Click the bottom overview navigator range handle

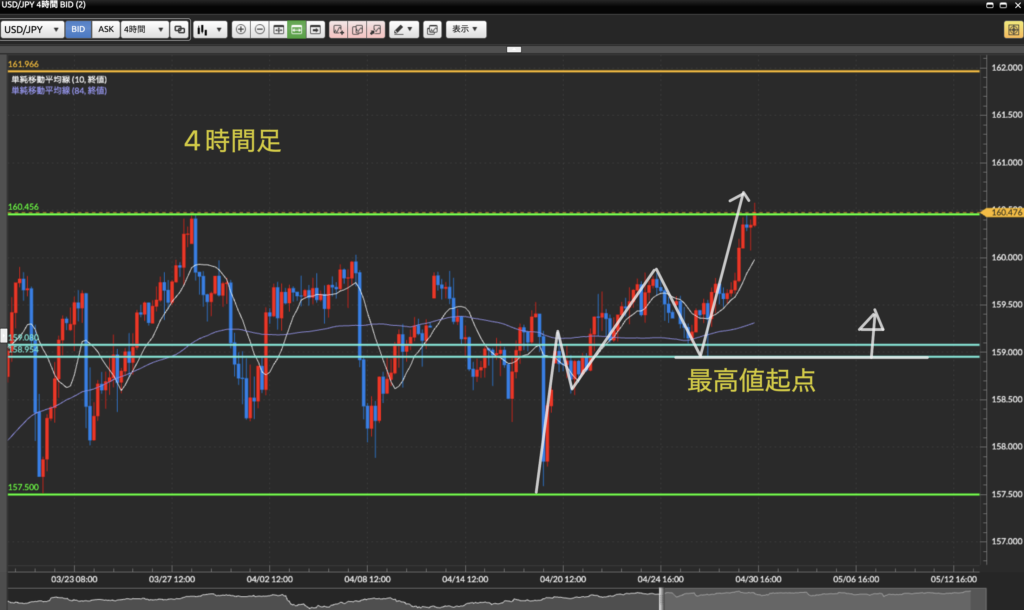[x=659, y=597]
